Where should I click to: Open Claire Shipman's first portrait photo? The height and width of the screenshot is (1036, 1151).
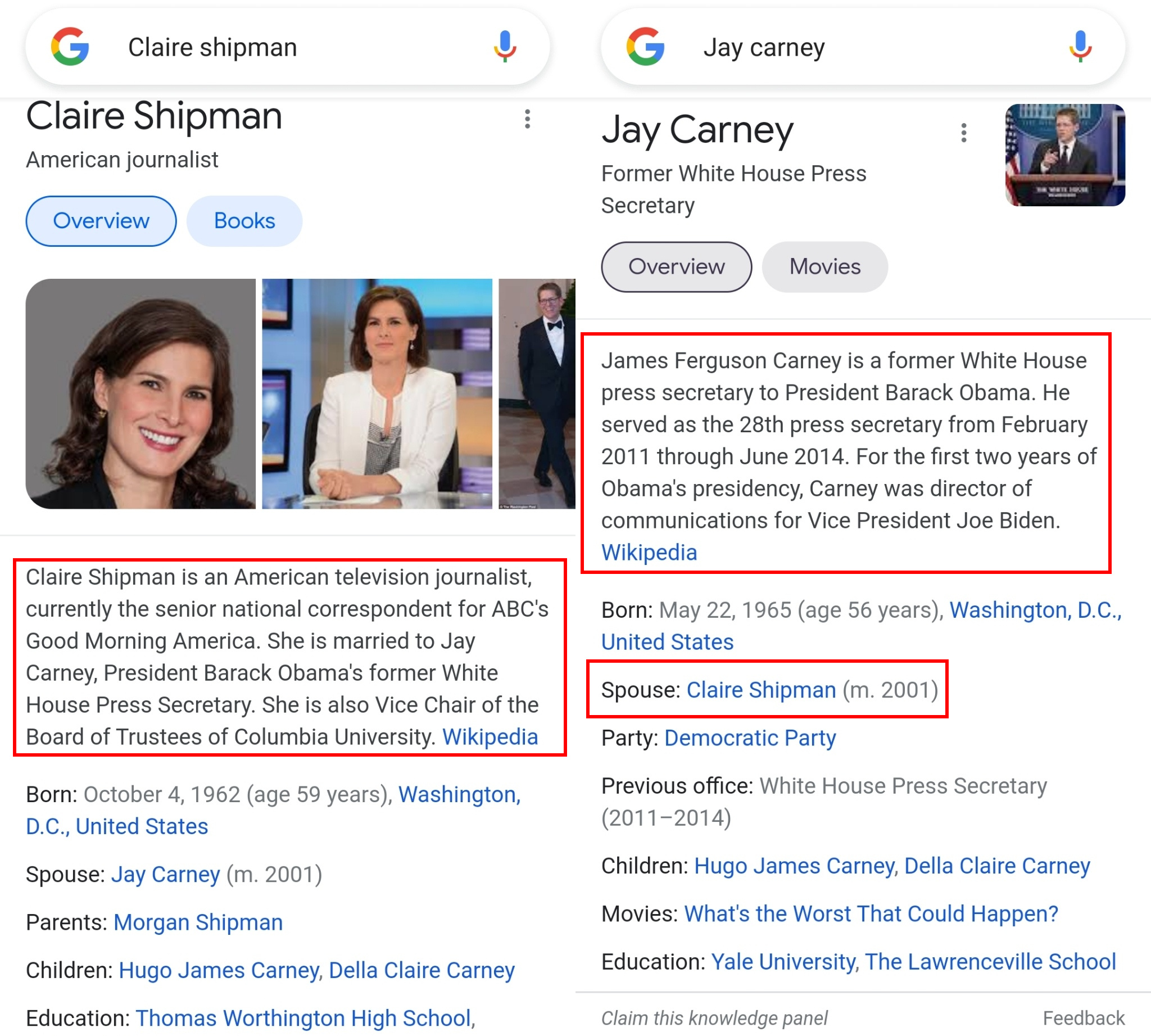point(141,393)
